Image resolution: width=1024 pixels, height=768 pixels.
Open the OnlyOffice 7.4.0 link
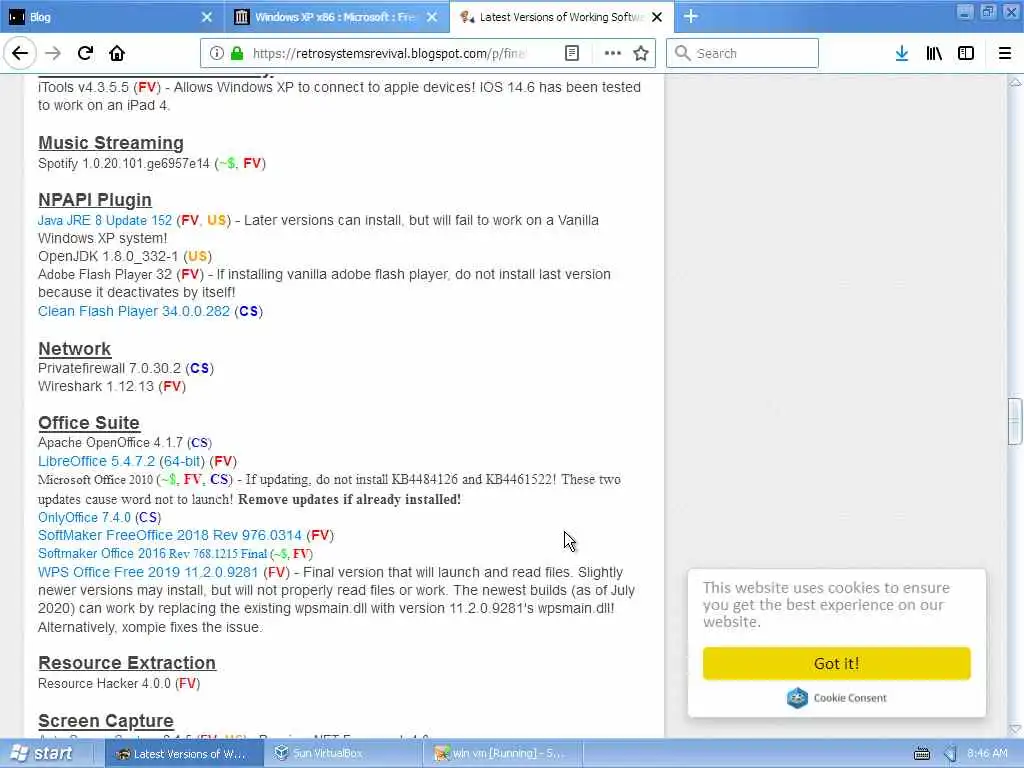coord(84,517)
